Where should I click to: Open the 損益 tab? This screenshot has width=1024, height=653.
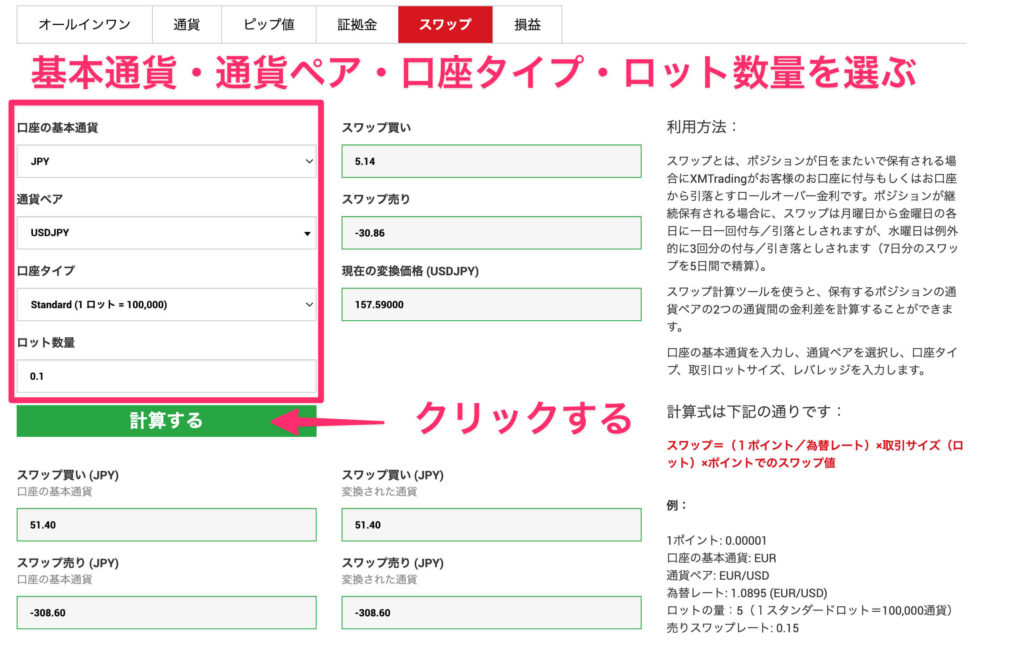point(527,24)
